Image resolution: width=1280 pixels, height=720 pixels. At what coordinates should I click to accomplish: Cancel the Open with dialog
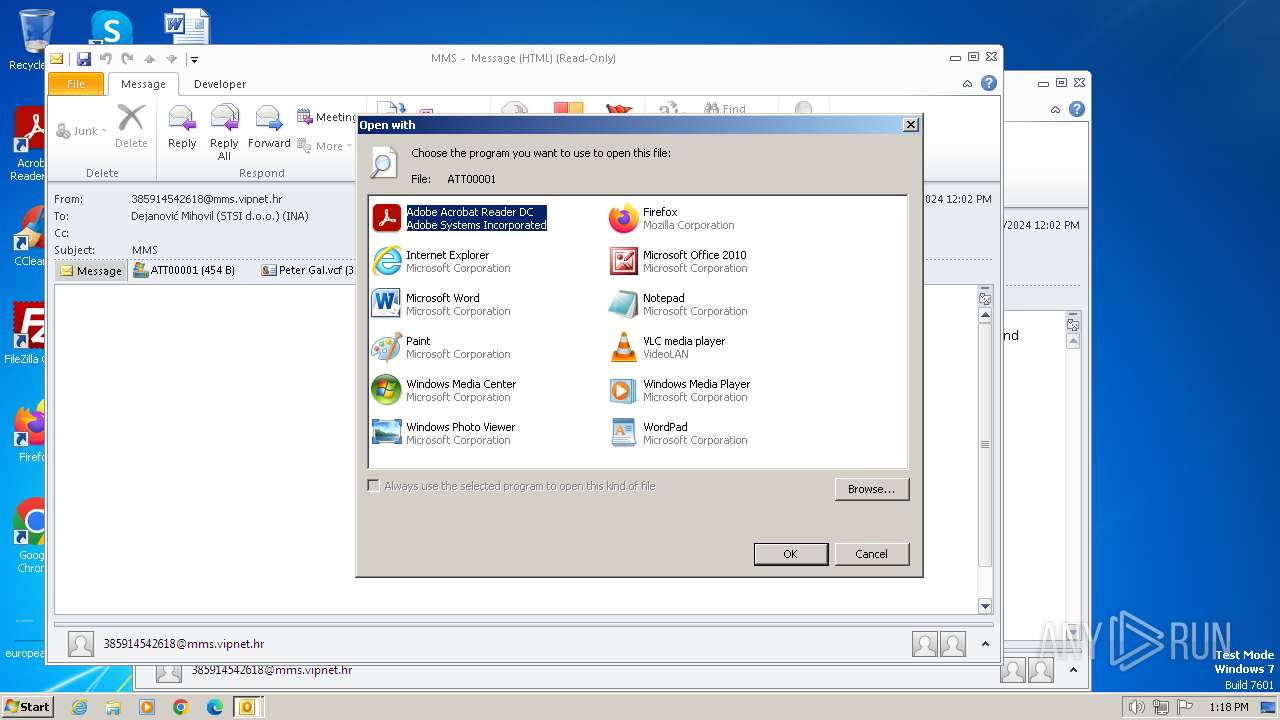tap(871, 554)
